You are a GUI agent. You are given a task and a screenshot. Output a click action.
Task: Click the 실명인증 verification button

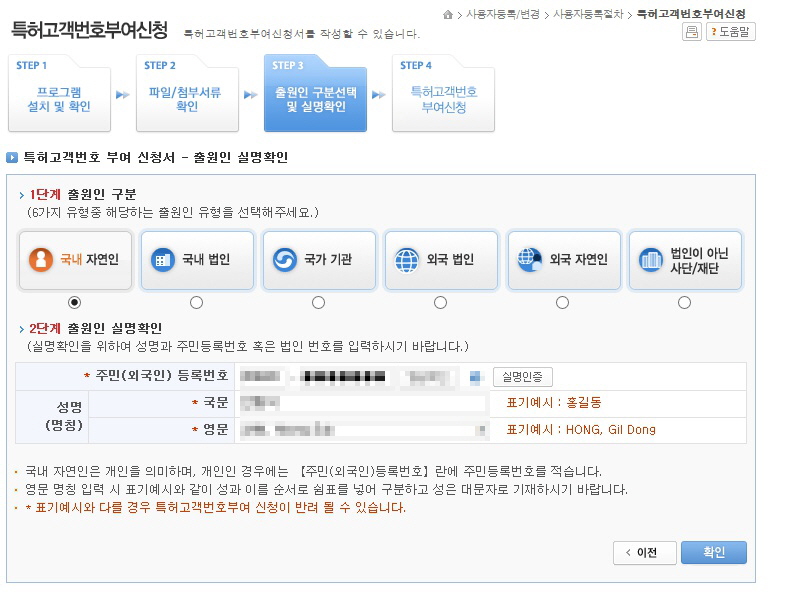click(x=523, y=377)
